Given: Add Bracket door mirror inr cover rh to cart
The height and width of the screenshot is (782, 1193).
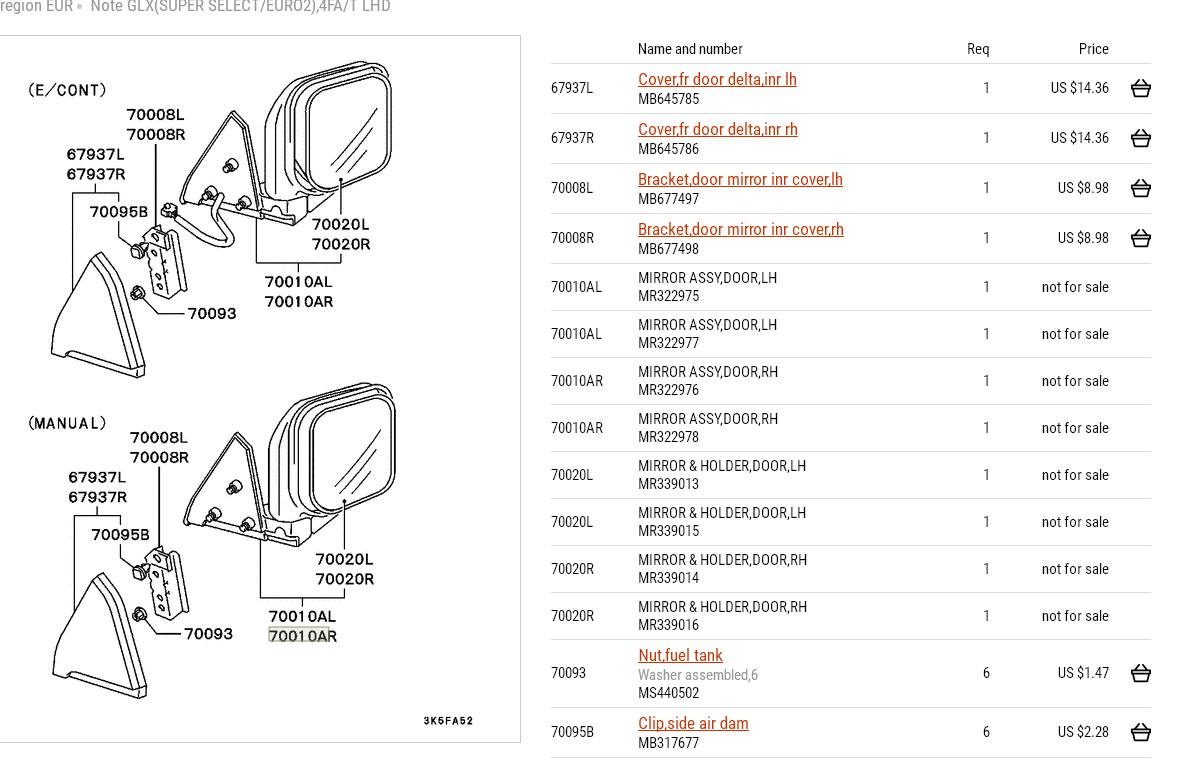Looking at the screenshot, I should (1140, 238).
